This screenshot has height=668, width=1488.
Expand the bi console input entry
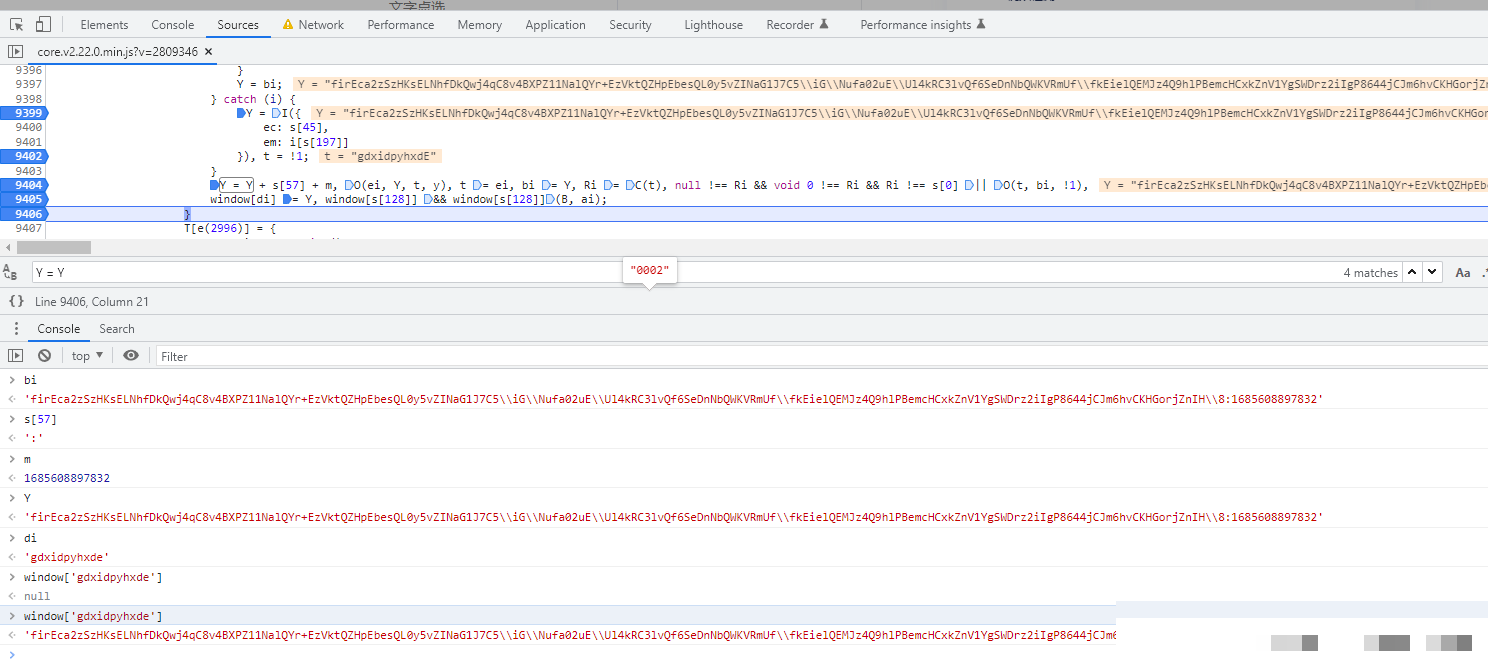tap(11, 380)
